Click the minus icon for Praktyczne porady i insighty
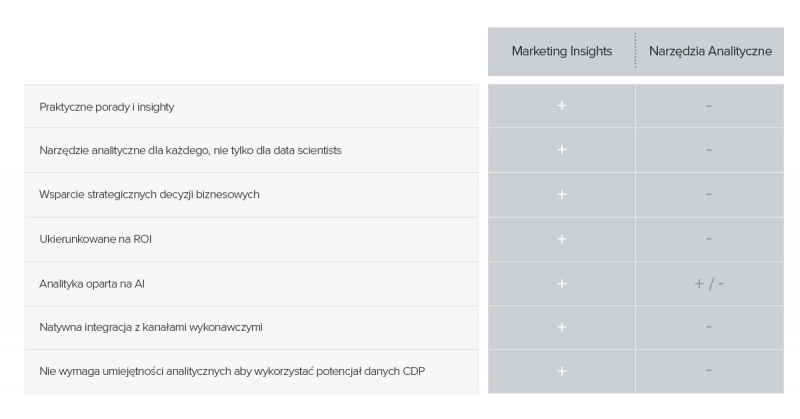The image size is (800, 419). (x=709, y=106)
